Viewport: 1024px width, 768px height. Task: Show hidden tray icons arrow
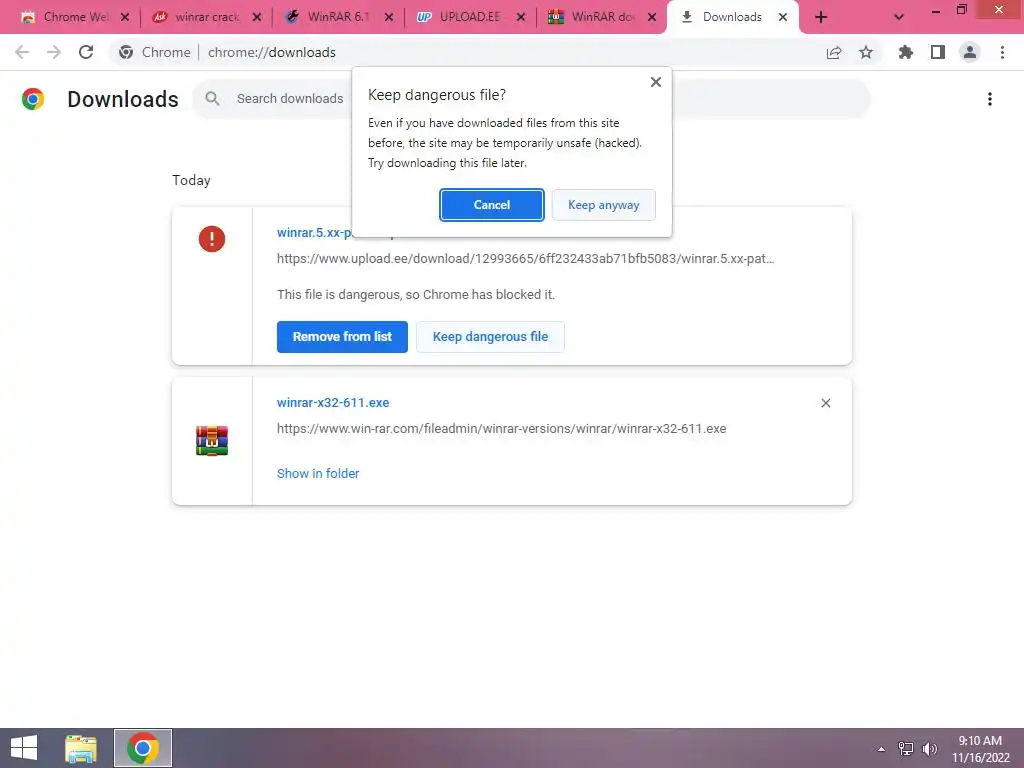tap(881, 749)
